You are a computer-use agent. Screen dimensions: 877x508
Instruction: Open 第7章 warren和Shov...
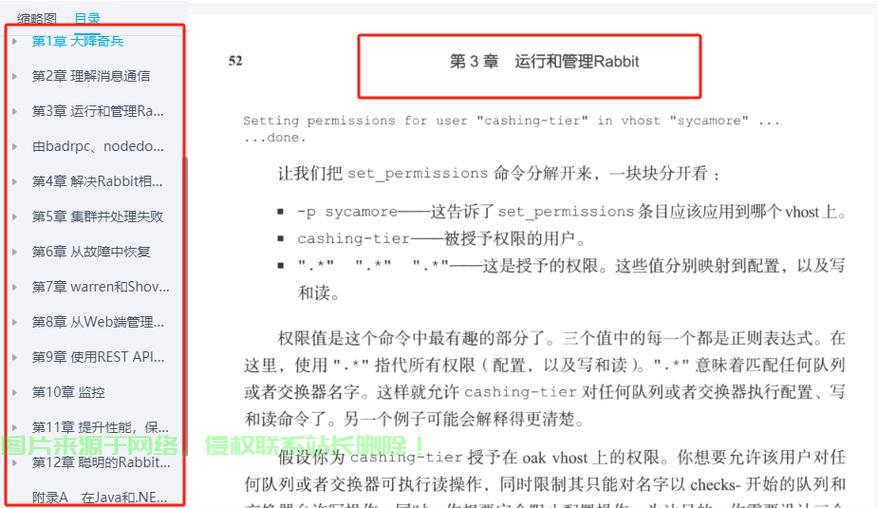101,287
